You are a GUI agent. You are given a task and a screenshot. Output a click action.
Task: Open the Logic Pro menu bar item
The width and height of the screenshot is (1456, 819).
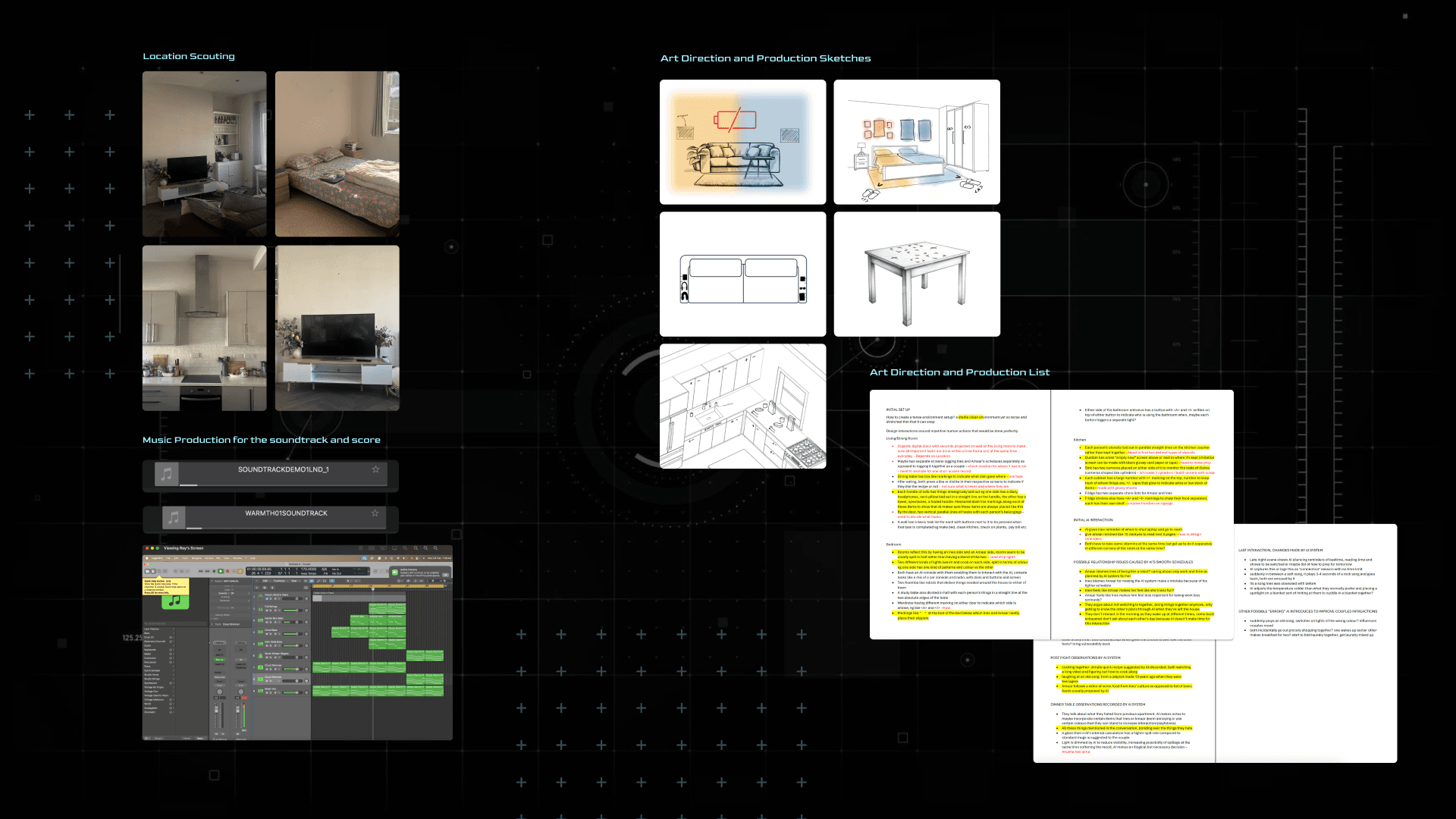tap(157, 558)
